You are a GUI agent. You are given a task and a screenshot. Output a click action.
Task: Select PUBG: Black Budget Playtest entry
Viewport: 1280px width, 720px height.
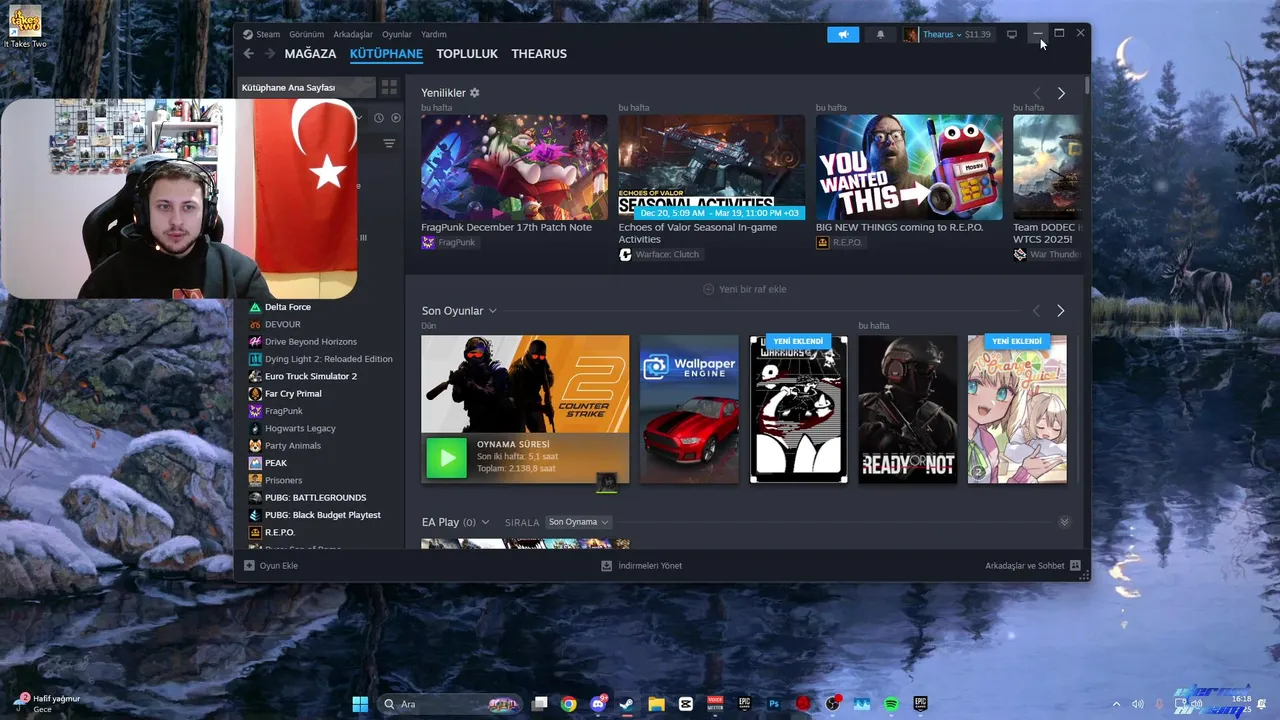[x=322, y=515]
